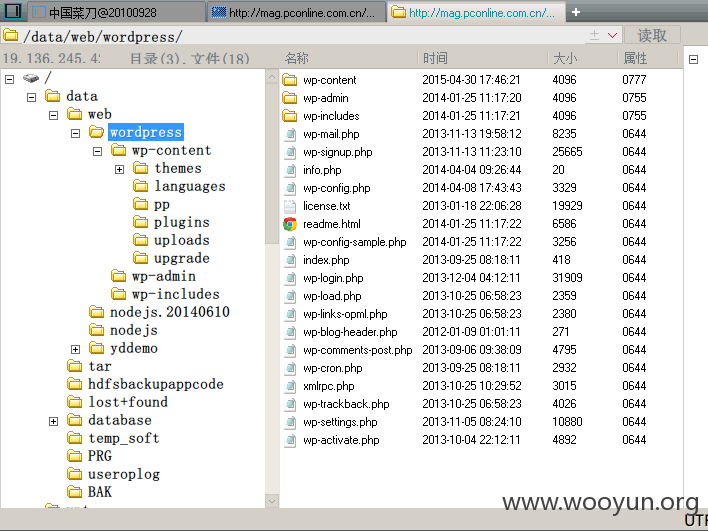Click the /data/web/wordpress/ path input field
Screen dimensions: 708x531
coord(293,36)
